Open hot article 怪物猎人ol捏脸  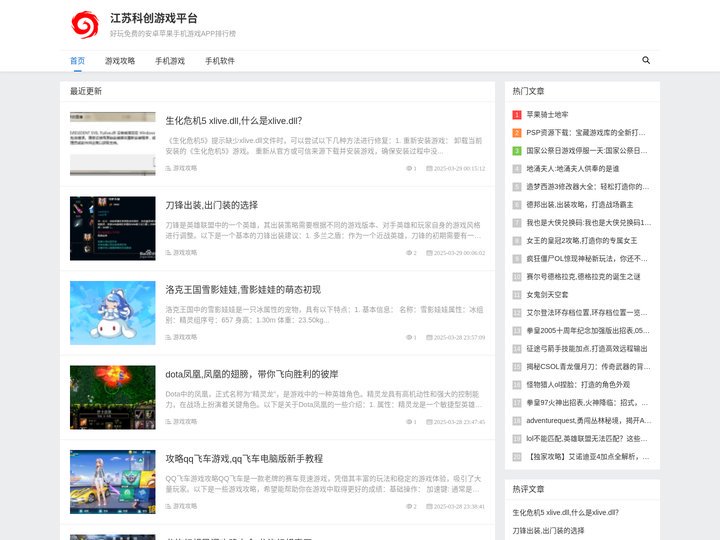578,384
